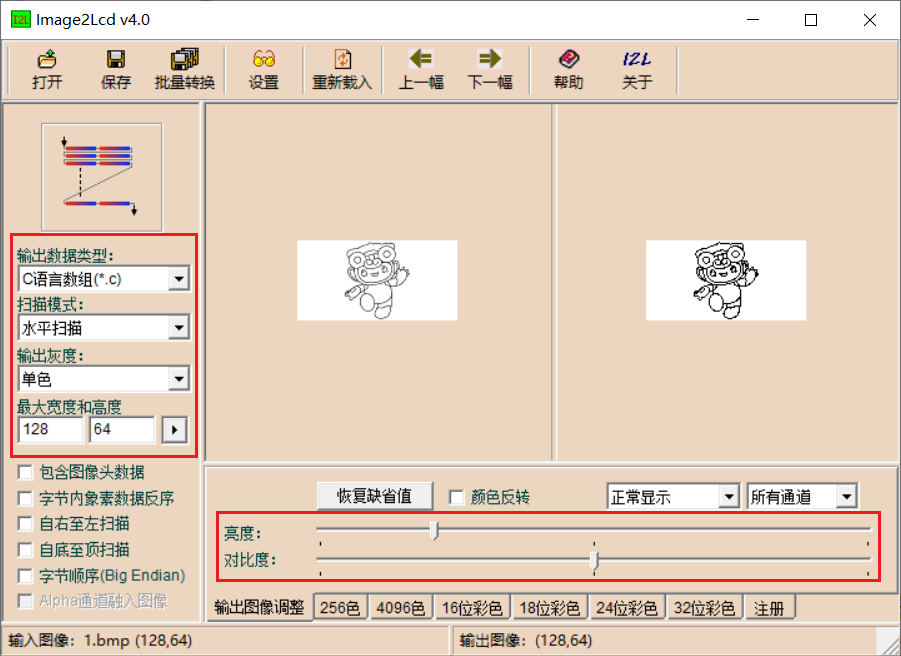Click the 保存 (Save) floppy disk icon
Screen dimensions: 901x656
[x=115, y=59]
